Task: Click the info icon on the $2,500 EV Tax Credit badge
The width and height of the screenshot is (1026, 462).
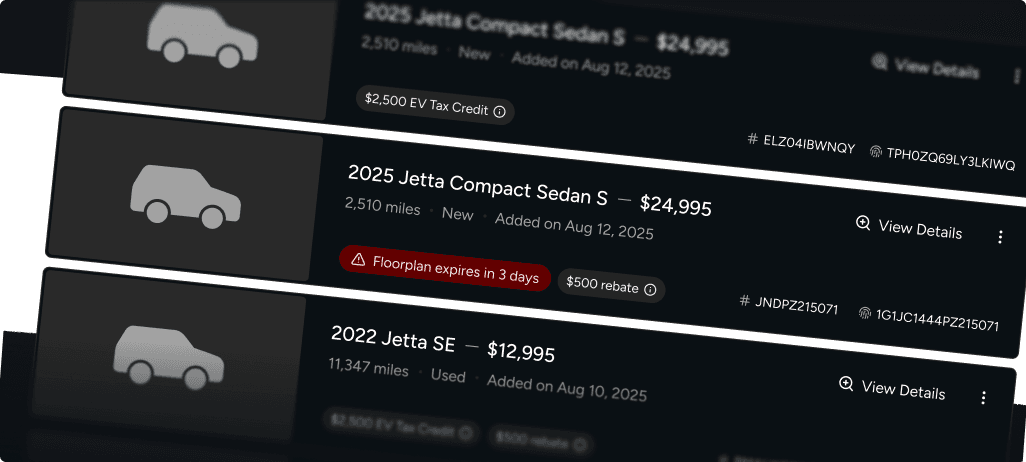Action: pos(499,111)
